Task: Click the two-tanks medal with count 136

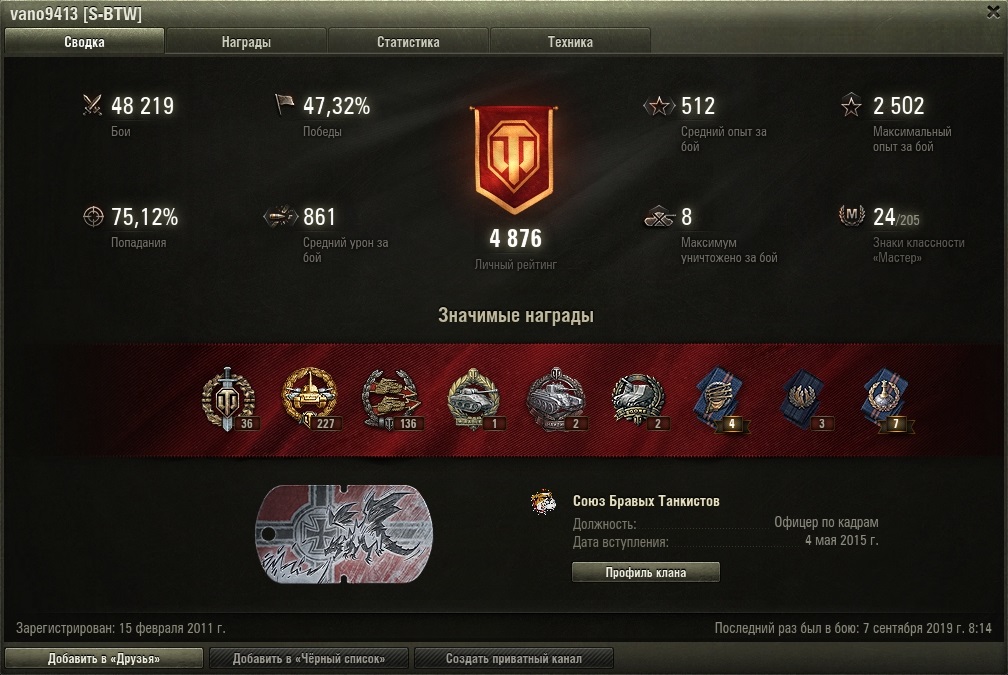Action: point(391,399)
